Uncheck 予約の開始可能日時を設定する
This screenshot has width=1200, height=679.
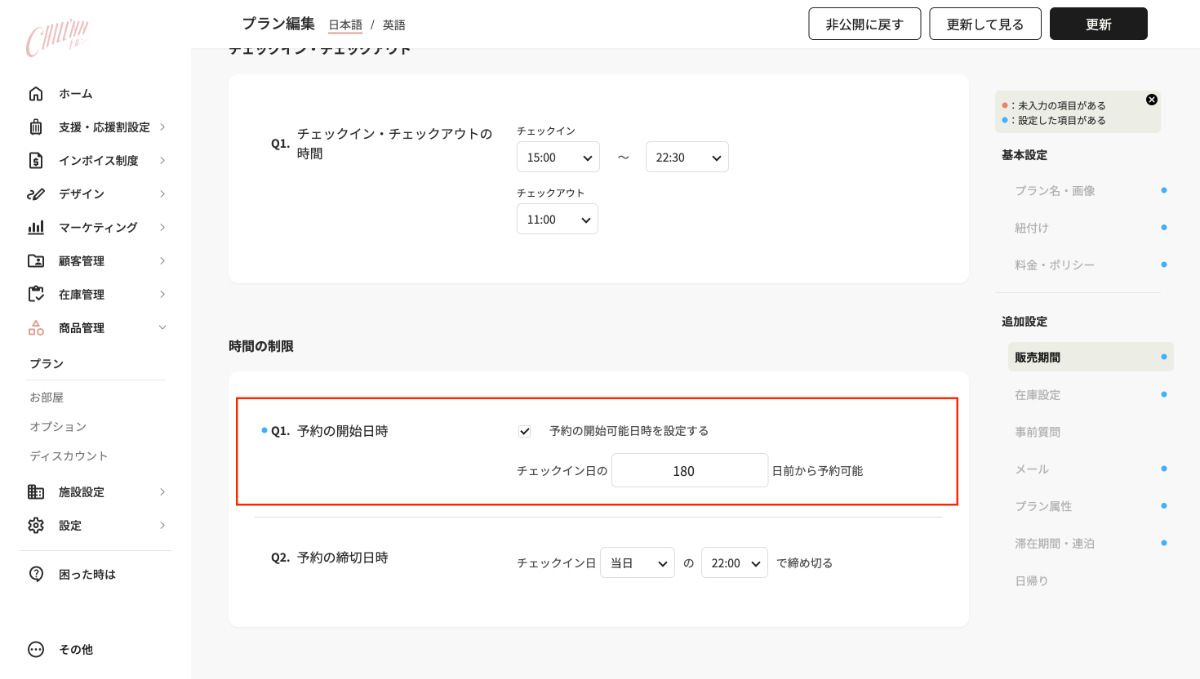pos(524,431)
